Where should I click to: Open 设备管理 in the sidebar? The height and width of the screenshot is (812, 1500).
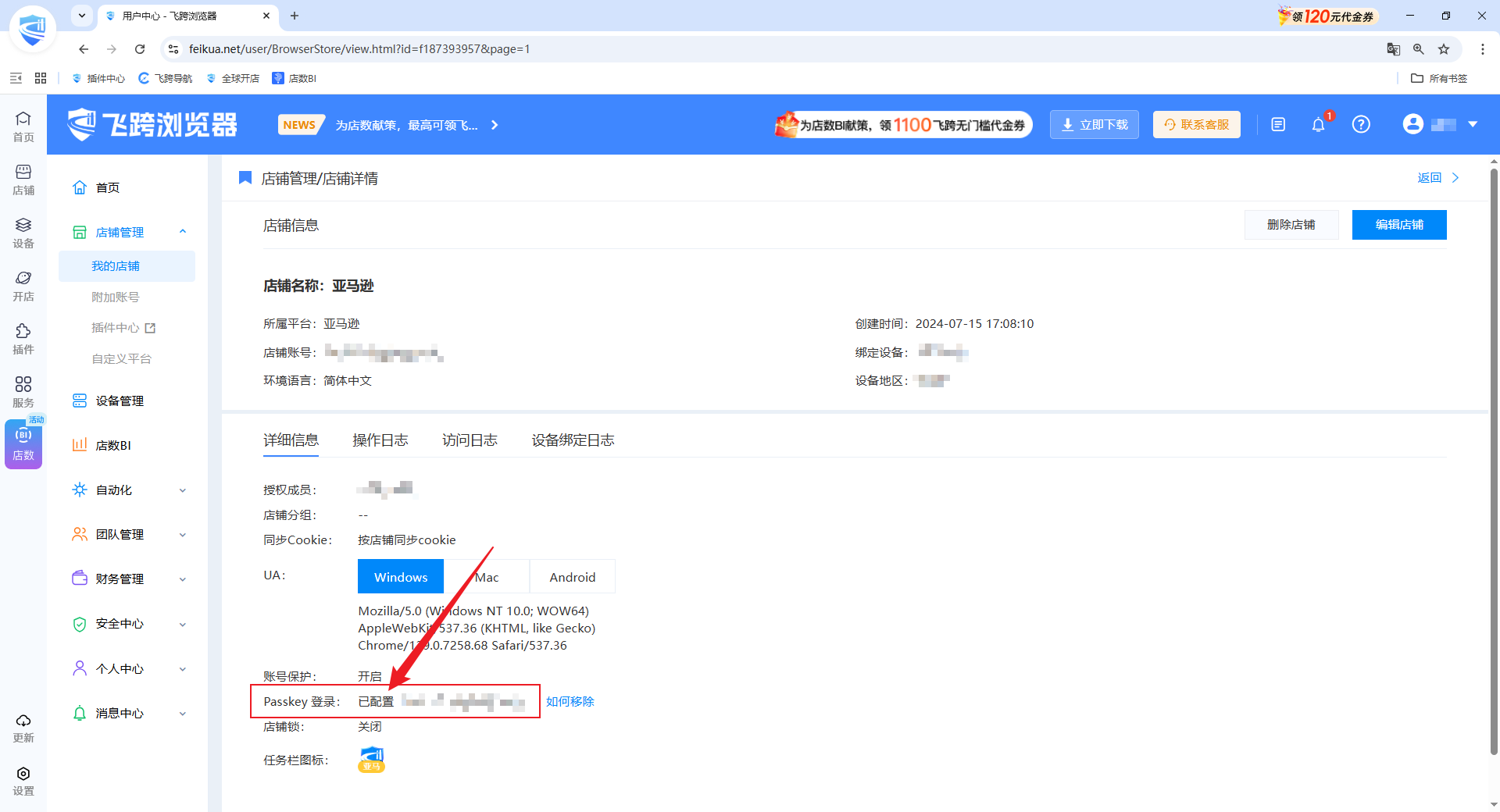120,401
